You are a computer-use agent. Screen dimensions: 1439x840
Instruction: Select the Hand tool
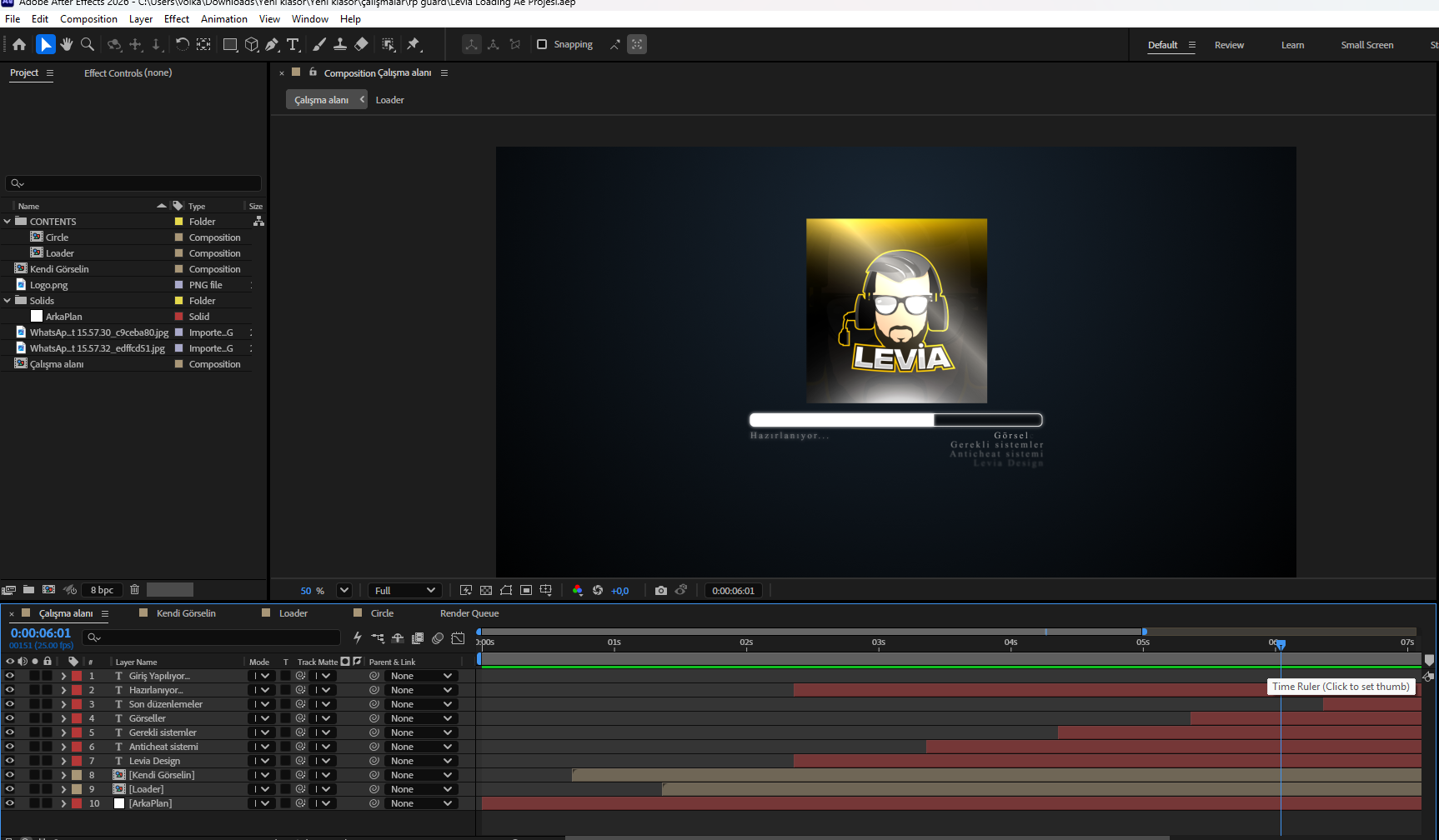click(x=67, y=44)
